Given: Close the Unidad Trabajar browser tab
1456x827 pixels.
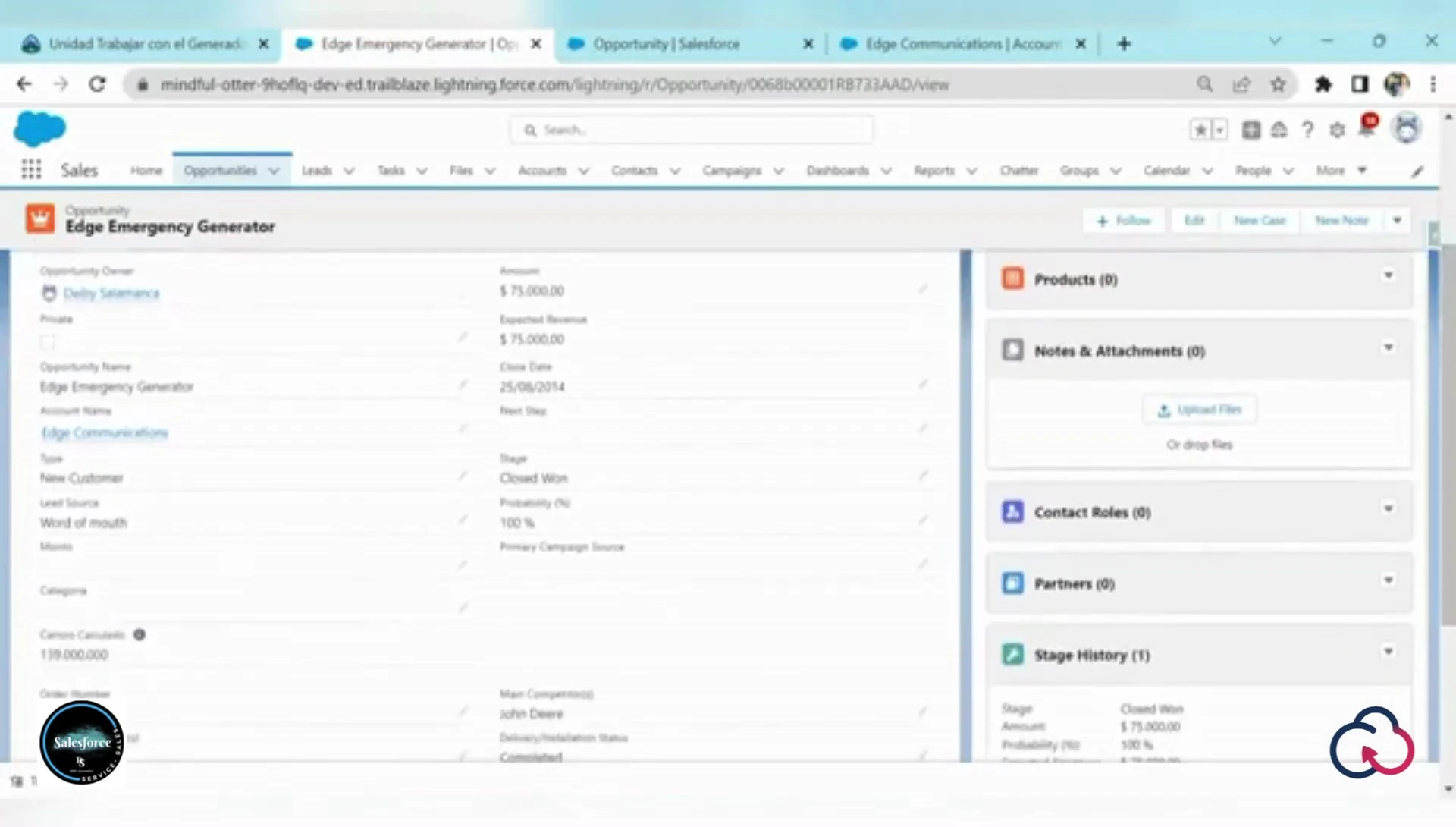Looking at the screenshot, I should pyautogui.click(x=263, y=44).
